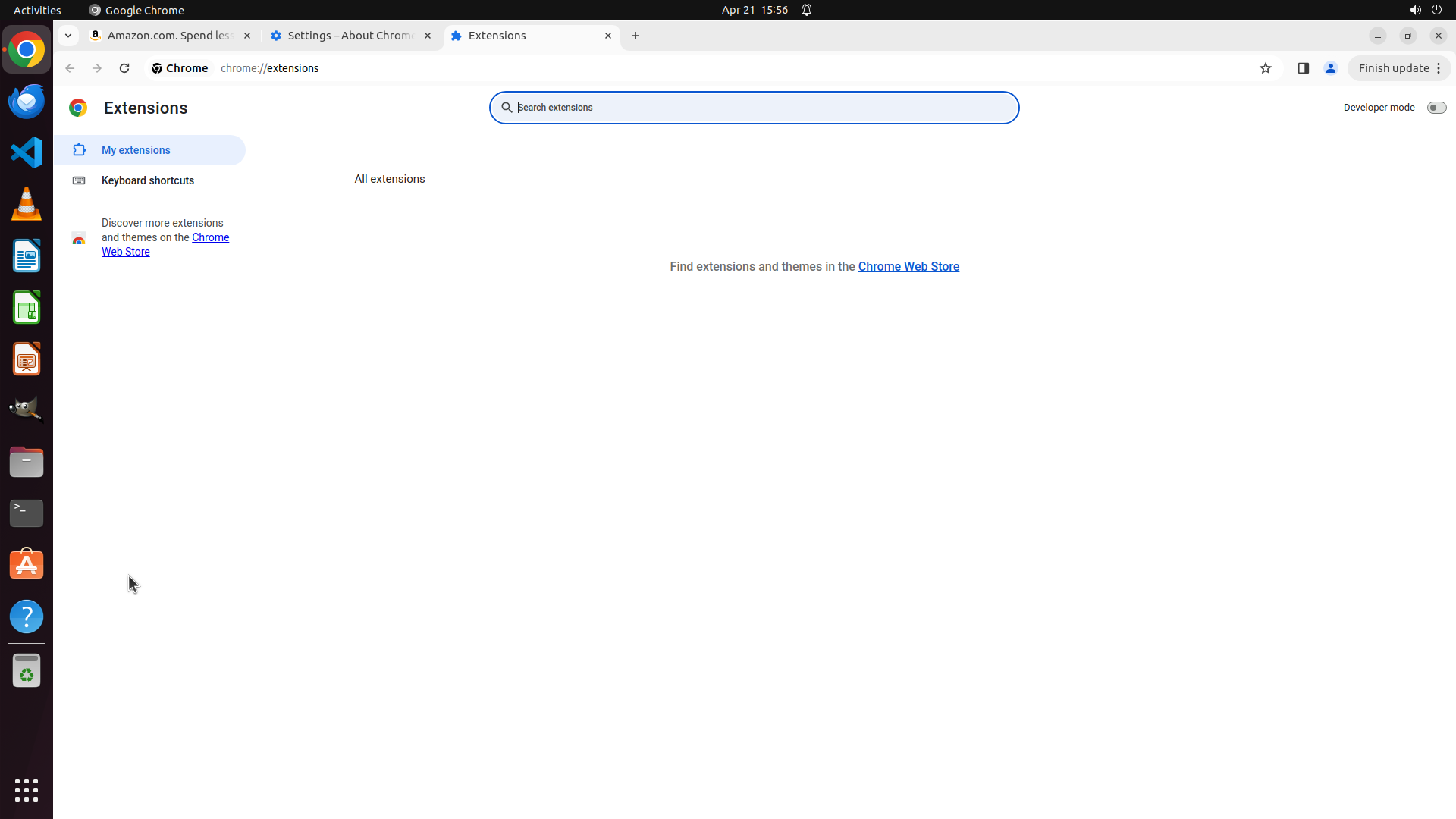This screenshot has width=1456, height=819.
Task: Open a new tab with plus button
Action: (x=635, y=36)
